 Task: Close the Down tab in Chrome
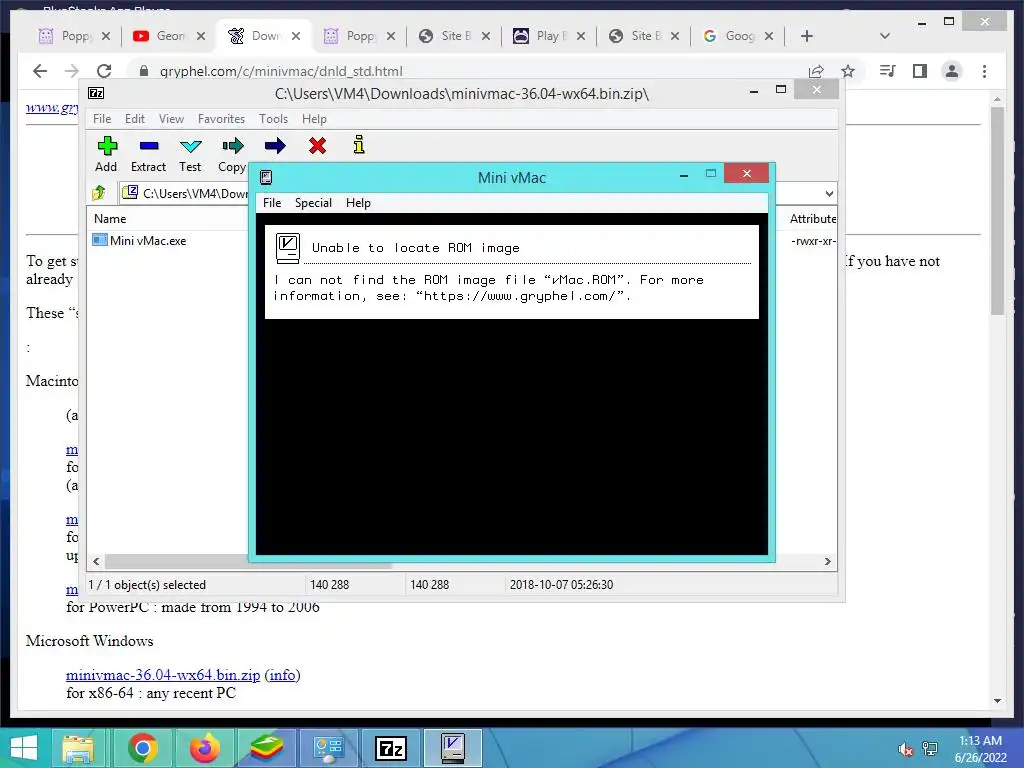click(x=296, y=36)
